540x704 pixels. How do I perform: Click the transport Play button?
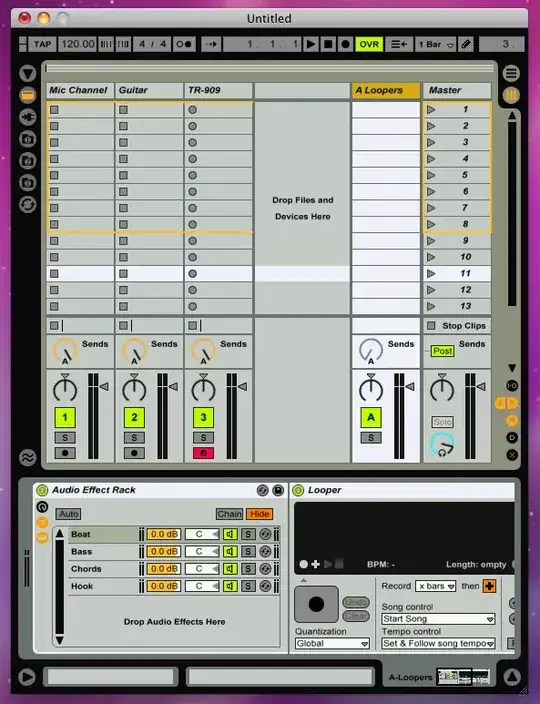(310, 44)
